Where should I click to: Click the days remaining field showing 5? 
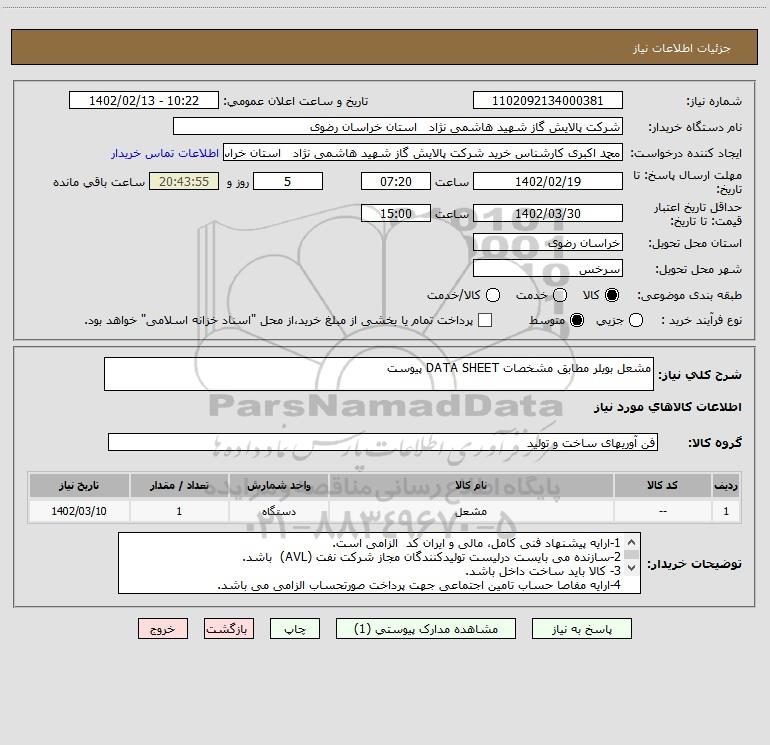pyautogui.click(x=288, y=181)
